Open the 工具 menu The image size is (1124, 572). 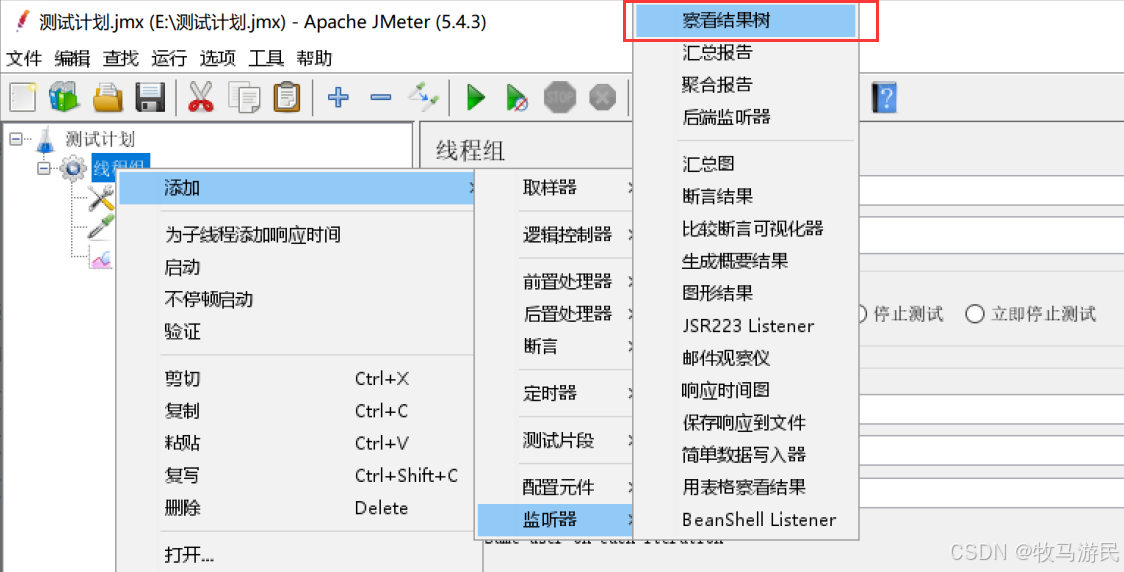(266, 58)
